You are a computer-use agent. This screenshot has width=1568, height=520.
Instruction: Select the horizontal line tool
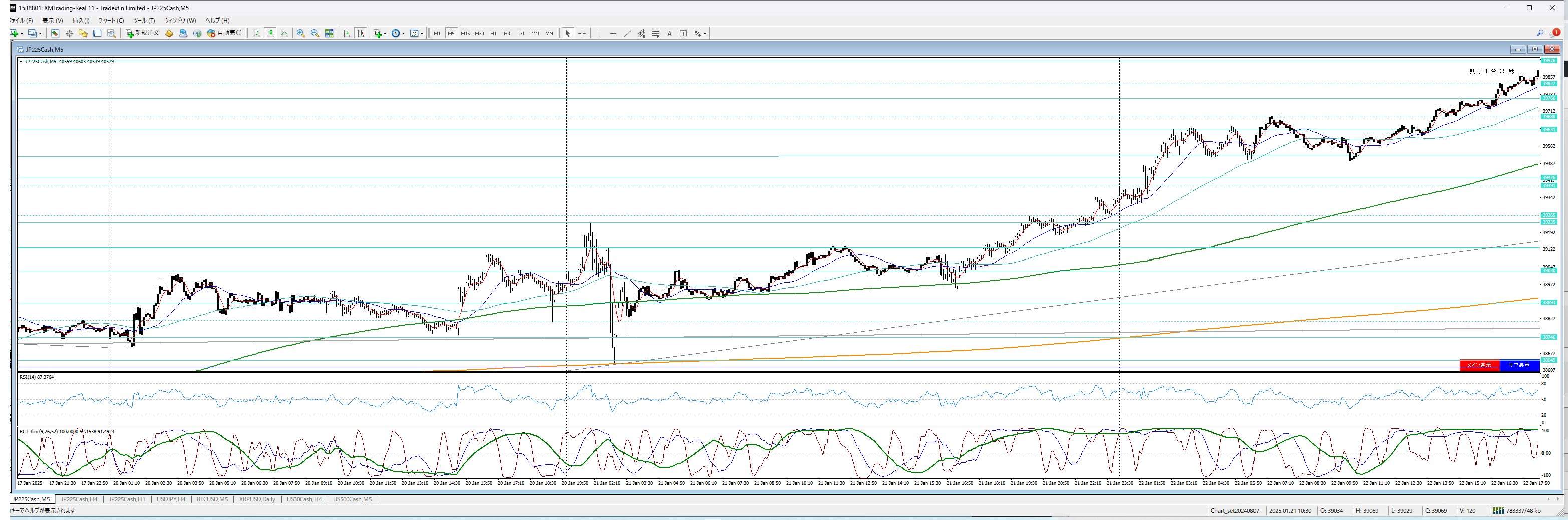(x=613, y=33)
